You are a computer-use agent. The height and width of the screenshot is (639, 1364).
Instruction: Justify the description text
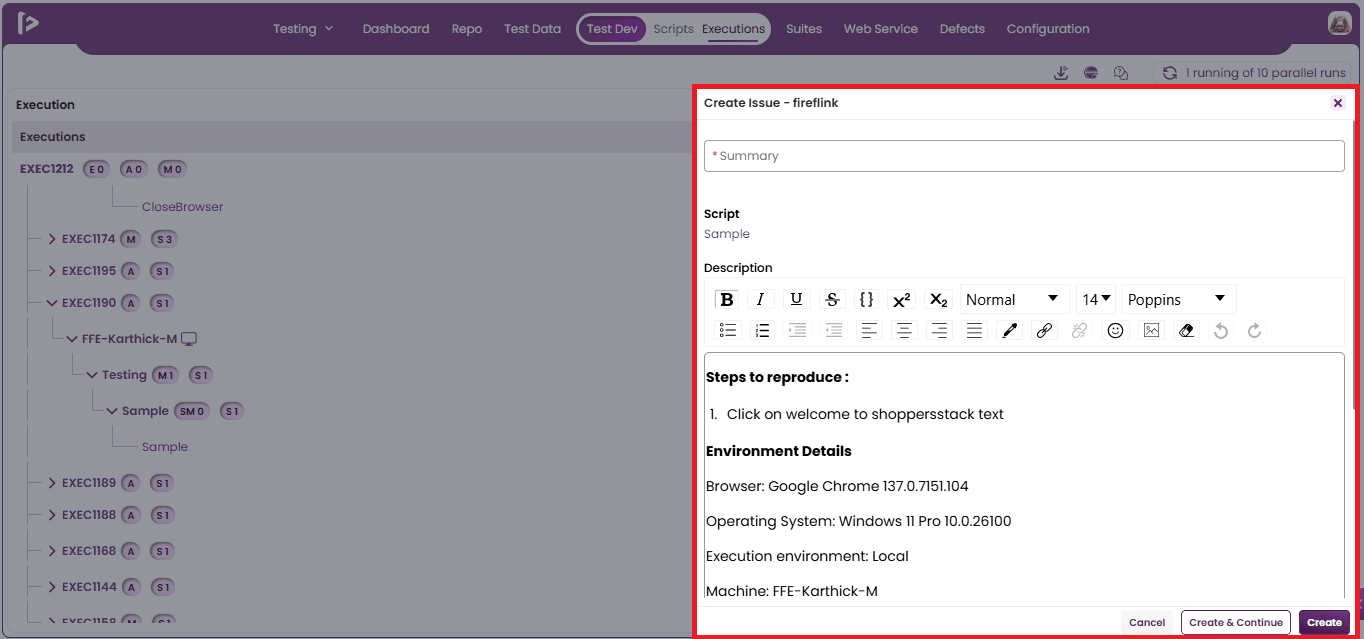[x=974, y=330]
